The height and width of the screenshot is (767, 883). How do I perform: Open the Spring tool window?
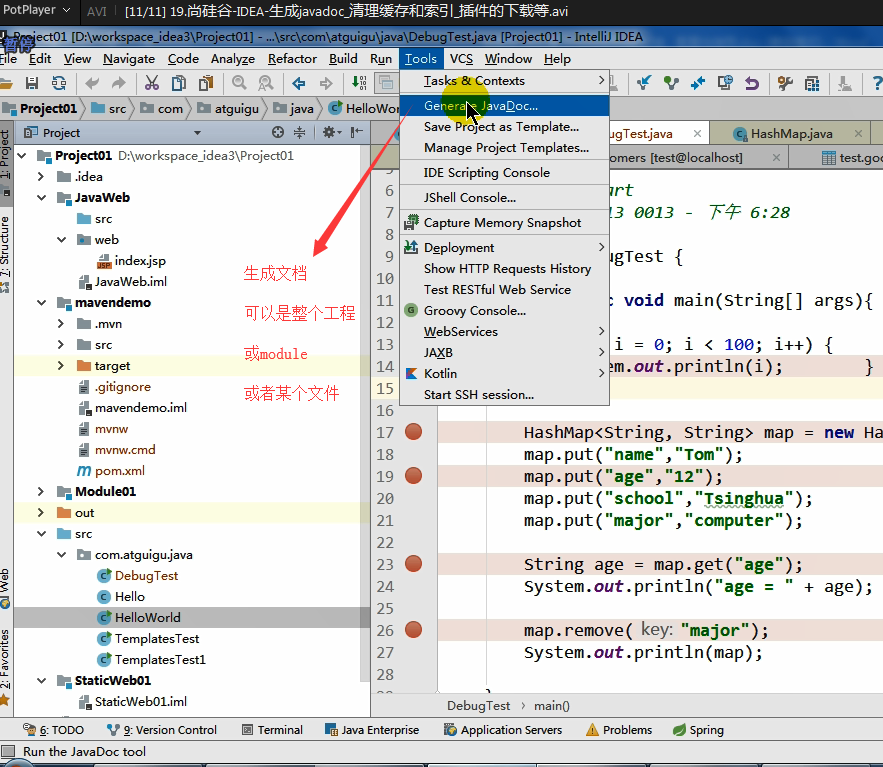[698, 730]
